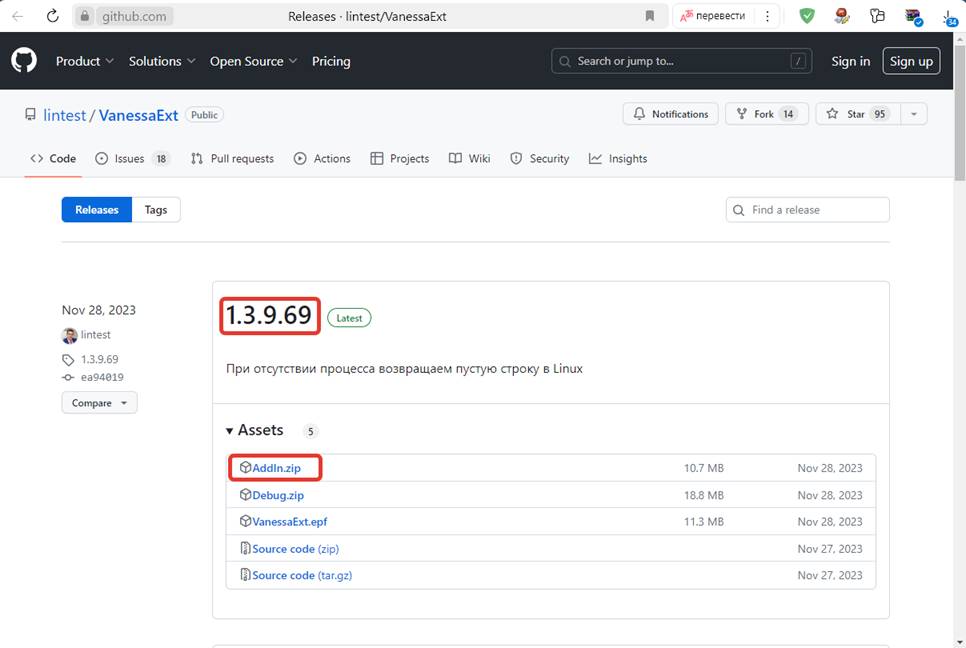Star the VanessaExt repository
Screen dimensions: 966x648
846,114
